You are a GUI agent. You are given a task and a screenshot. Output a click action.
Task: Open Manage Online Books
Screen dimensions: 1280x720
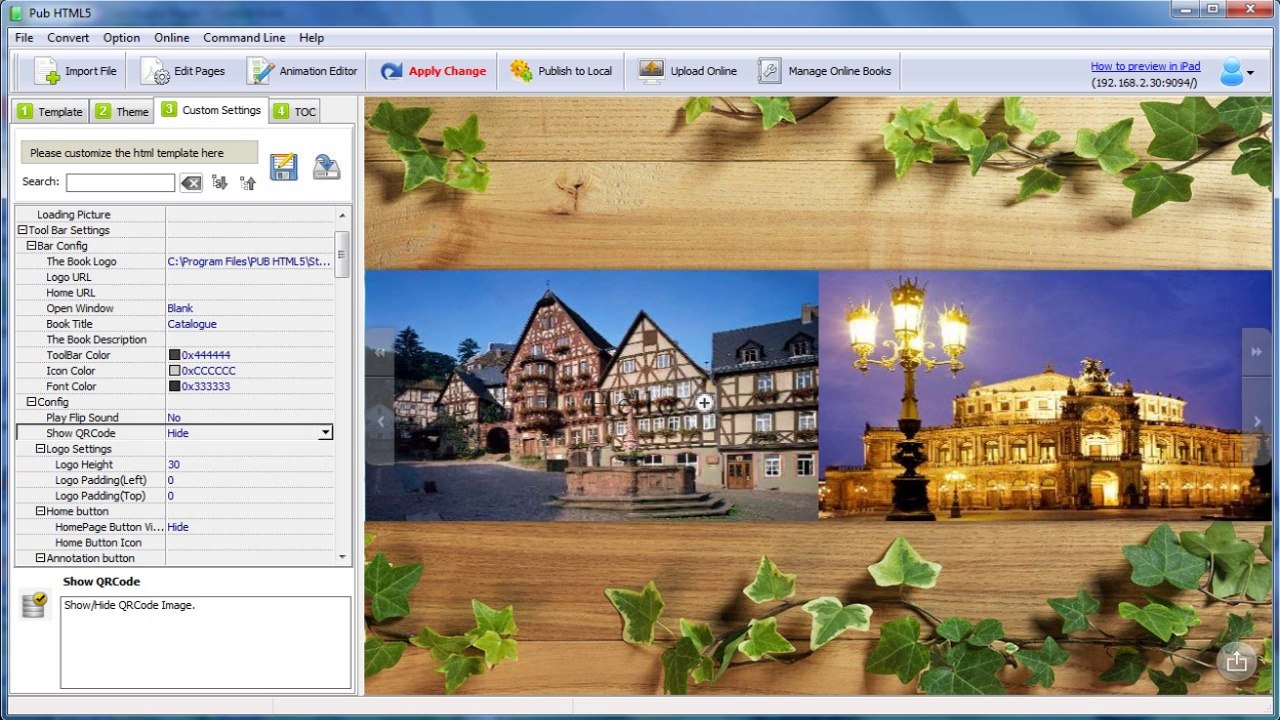[x=824, y=71]
